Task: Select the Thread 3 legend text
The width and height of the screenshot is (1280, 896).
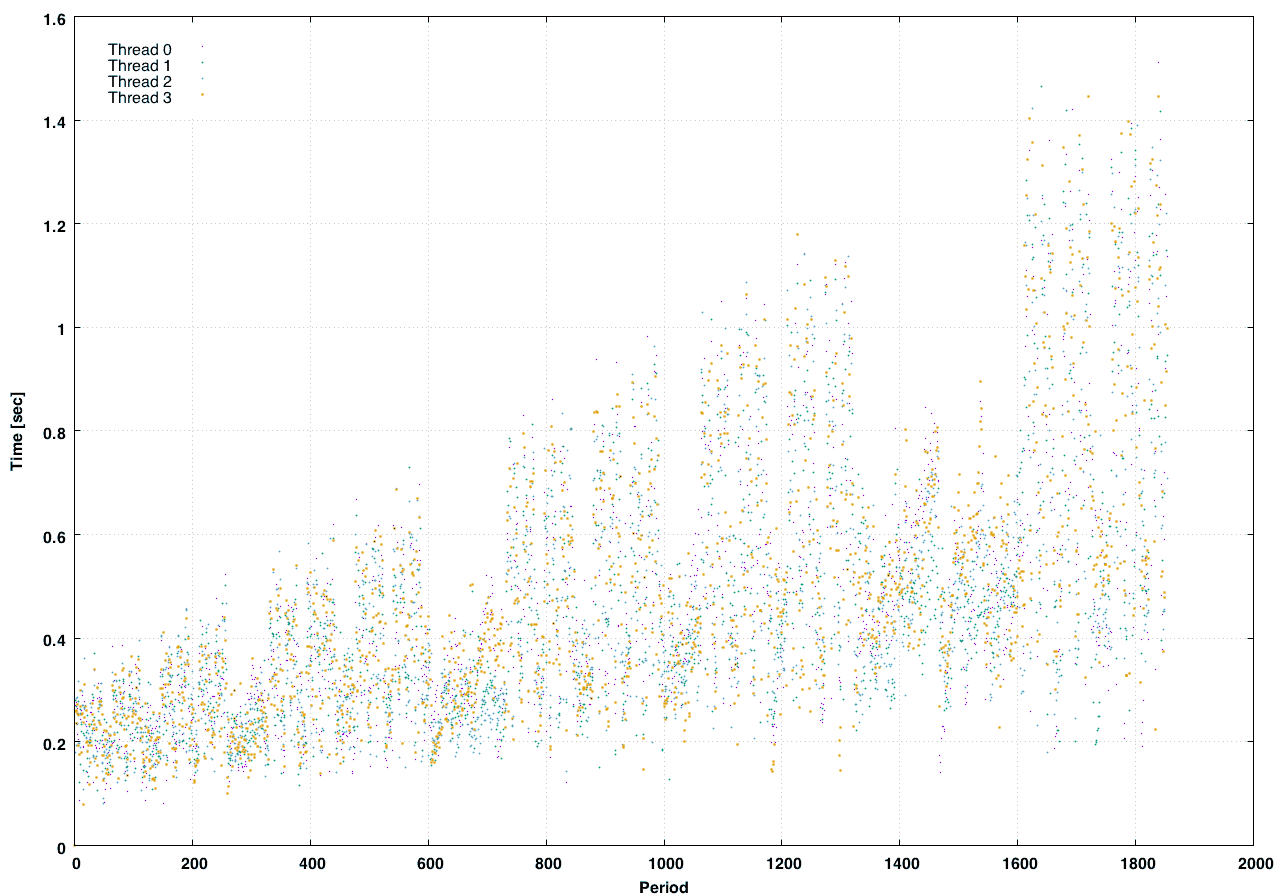Action: tap(133, 98)
